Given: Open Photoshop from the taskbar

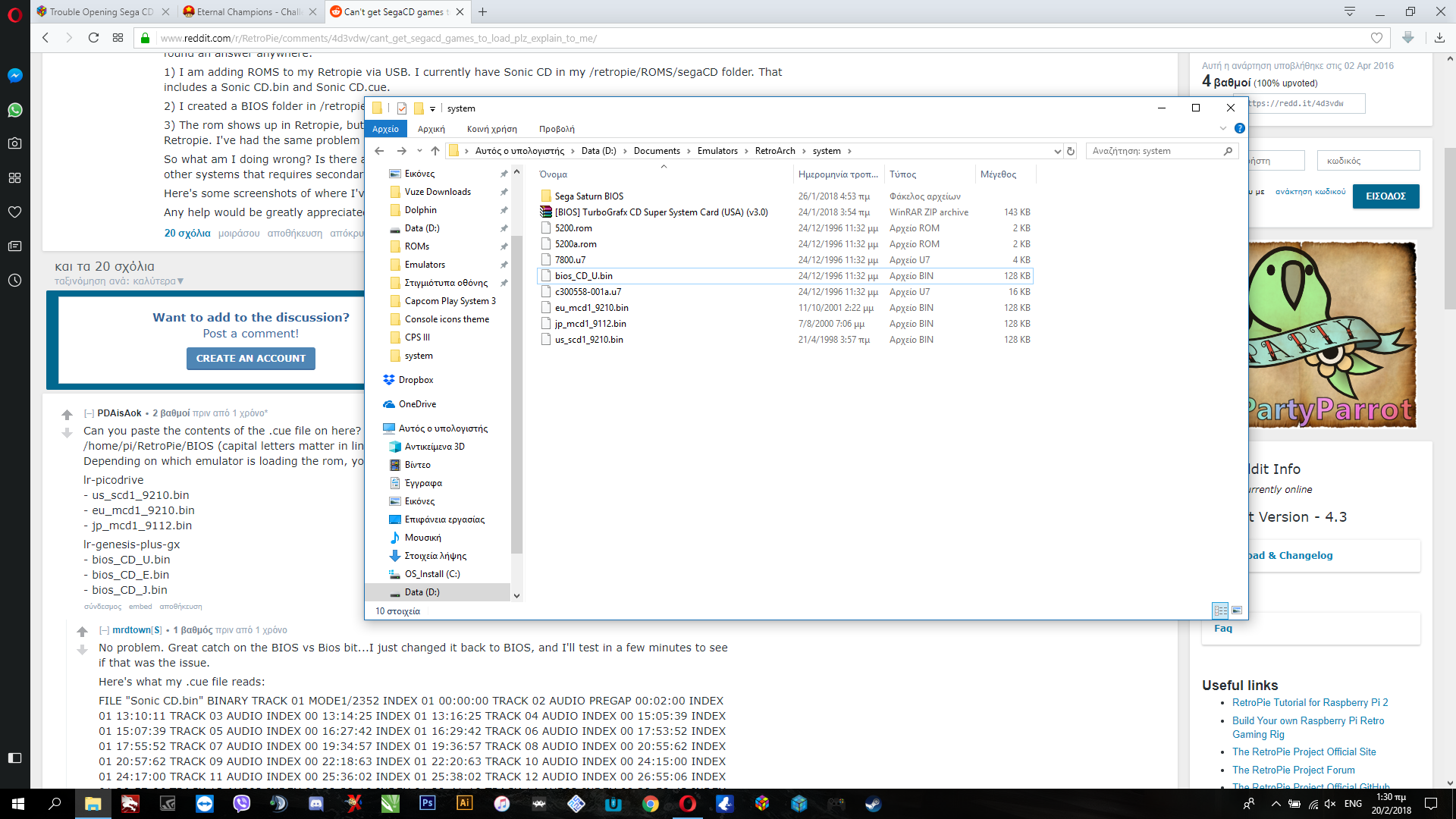Looking at the screenshot, I should (428, 804).
